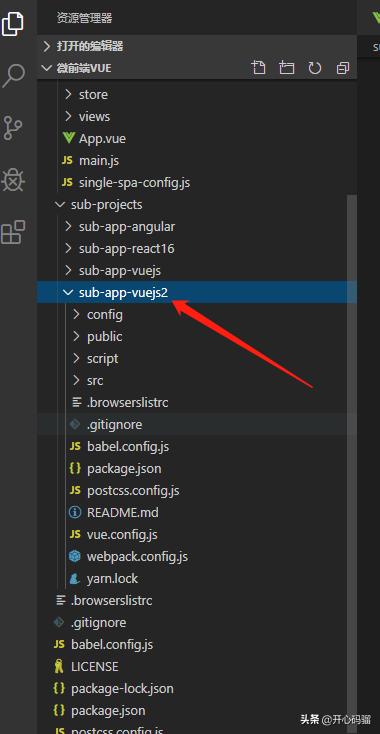Refresh the explorer with the refresh icon
Image resolution: width=380 pixels, height=734 pixels.
pos(314,68)
